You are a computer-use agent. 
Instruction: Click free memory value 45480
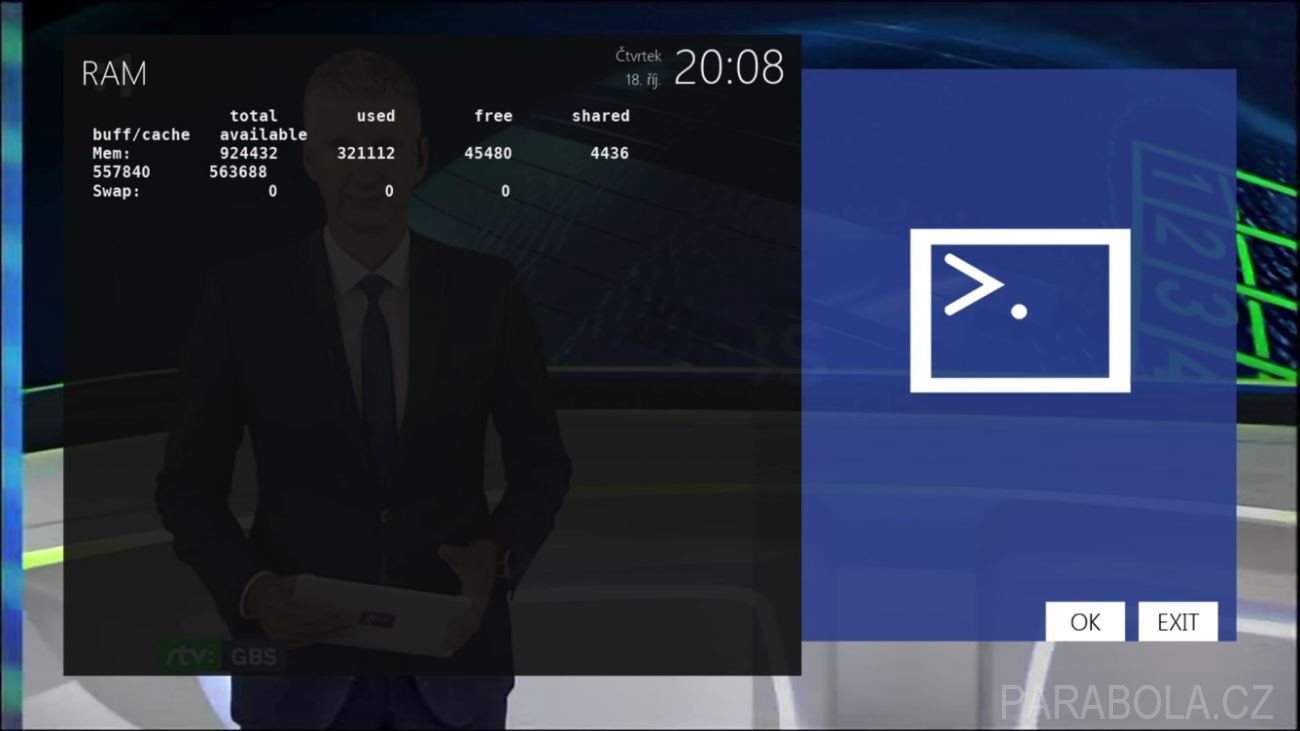pyautogui.click(x=488, y=154)
